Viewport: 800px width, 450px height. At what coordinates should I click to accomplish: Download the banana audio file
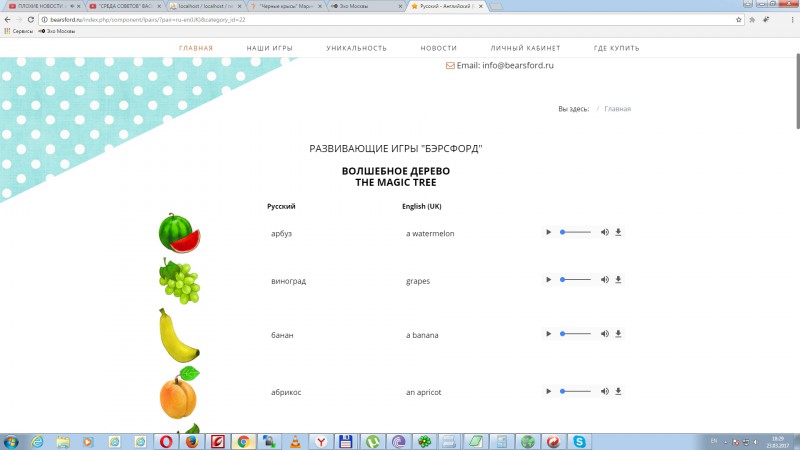[x=618, y=334]
